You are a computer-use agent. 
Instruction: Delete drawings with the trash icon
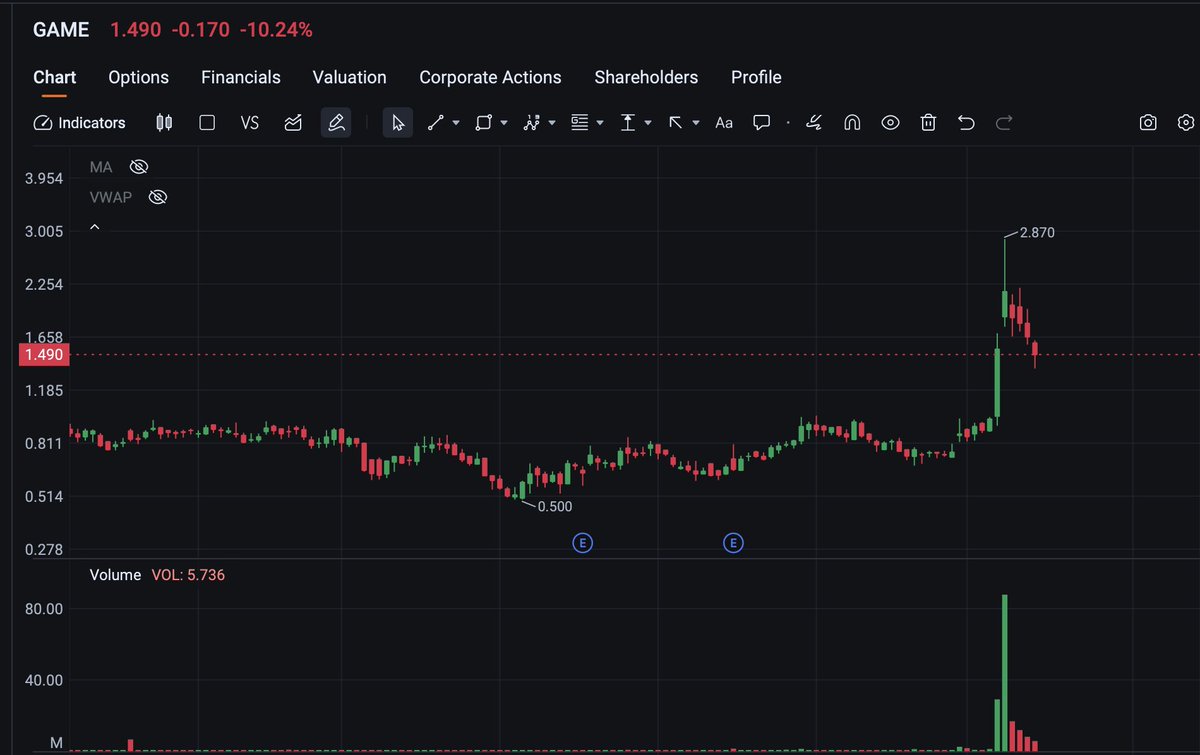(x=928, y=123)
